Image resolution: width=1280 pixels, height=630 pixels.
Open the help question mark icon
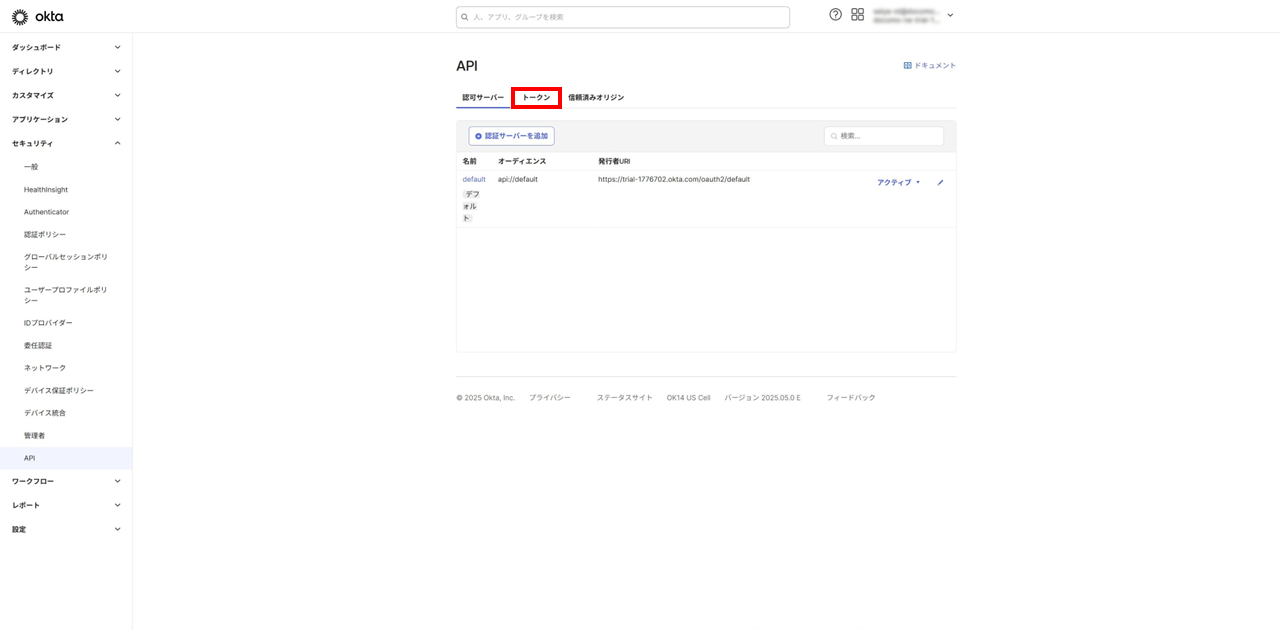(x=835, y=15)
